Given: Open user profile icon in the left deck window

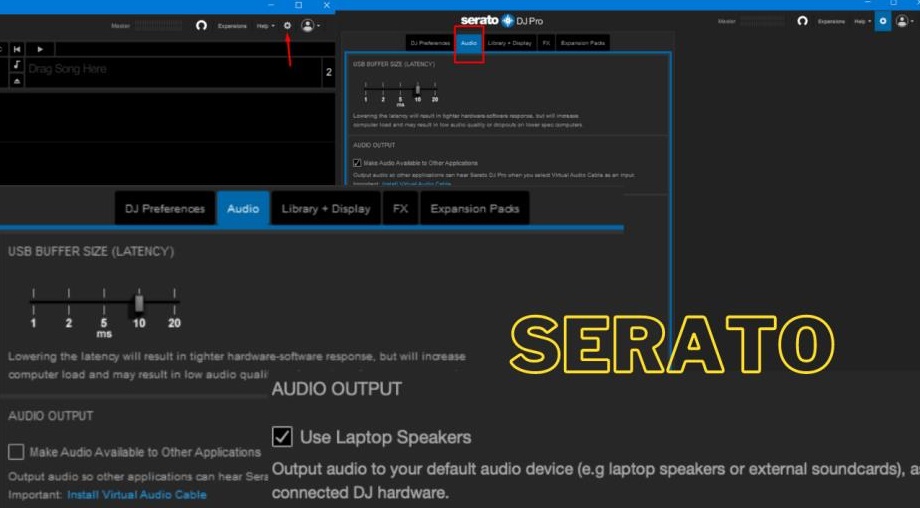Looking at the screenshot, I should click(x=307, y=25).
